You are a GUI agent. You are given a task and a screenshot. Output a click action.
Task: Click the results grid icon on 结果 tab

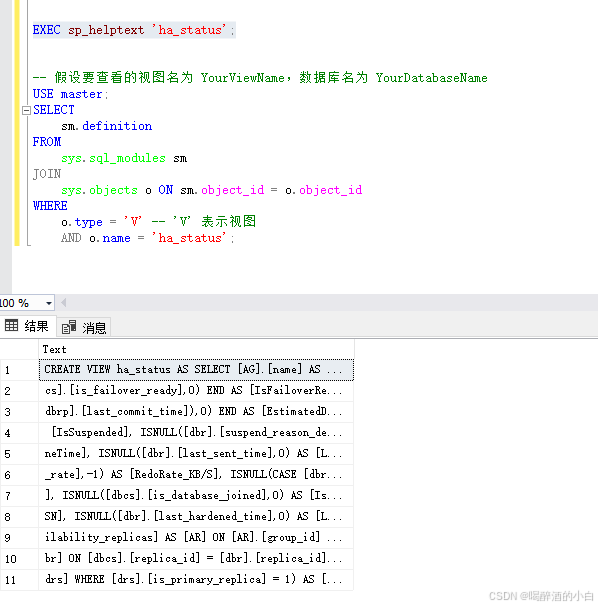(11, 326)
